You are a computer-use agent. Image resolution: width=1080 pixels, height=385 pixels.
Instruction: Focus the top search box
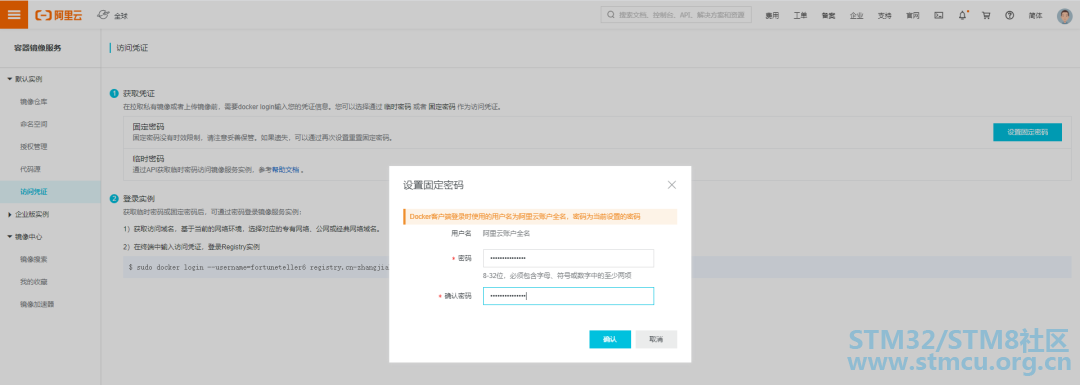point(676,14)
